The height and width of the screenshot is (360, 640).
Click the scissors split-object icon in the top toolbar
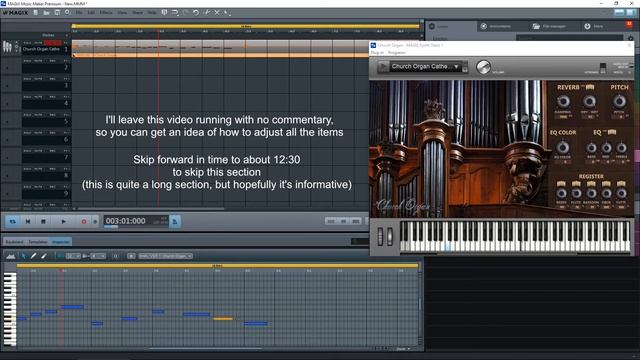[207, 13]
